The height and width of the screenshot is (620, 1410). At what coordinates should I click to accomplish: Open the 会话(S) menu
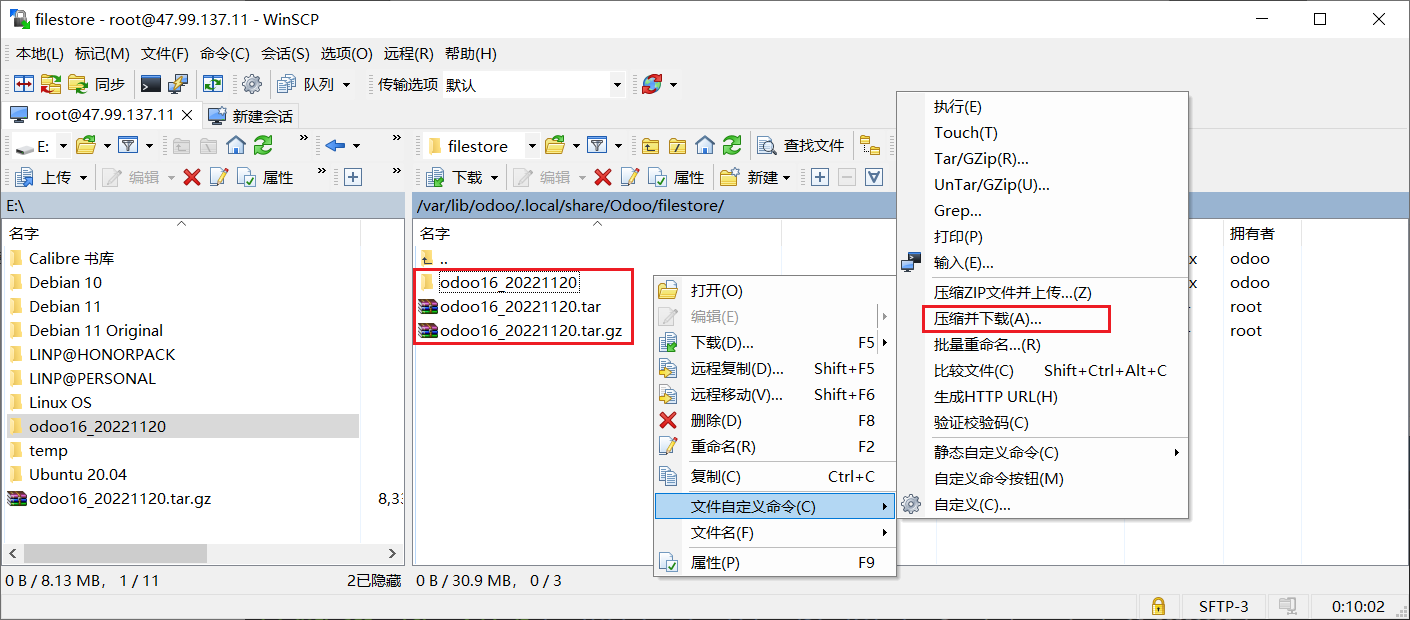pyautogui.click(x=285, y=53)
